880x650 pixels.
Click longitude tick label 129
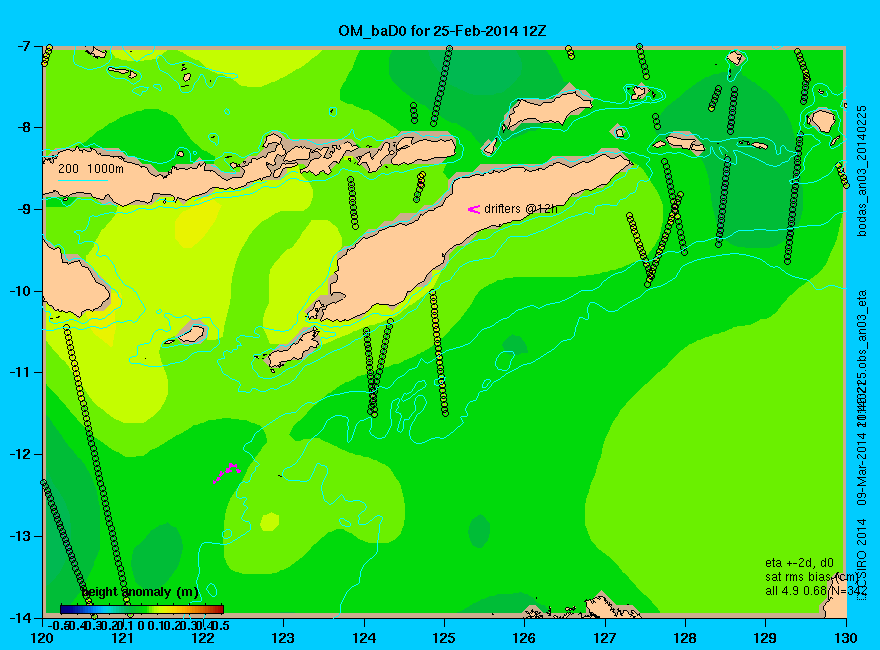pyautogui.click(x=766, y=638)
